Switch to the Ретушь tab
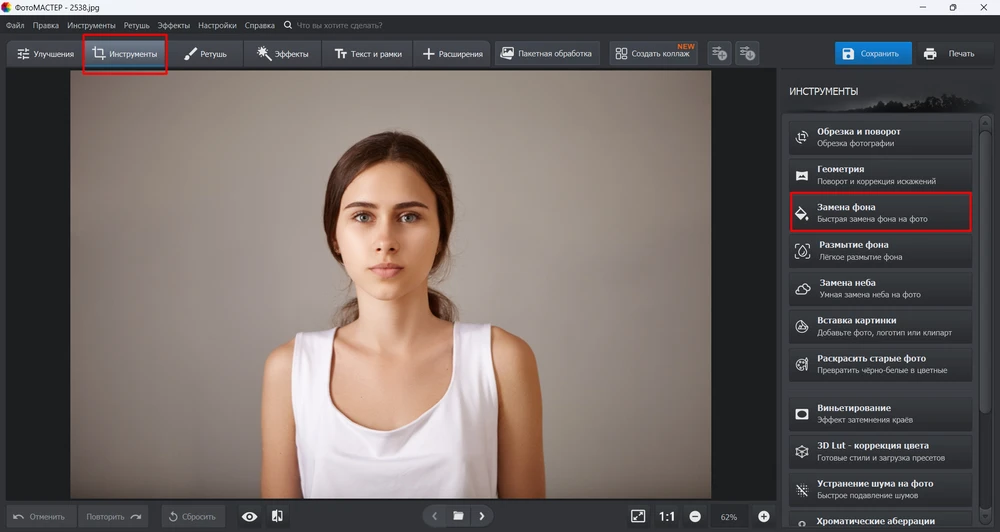The width and height of the screenshot is (1000, 532). click(x=204, y=54)
